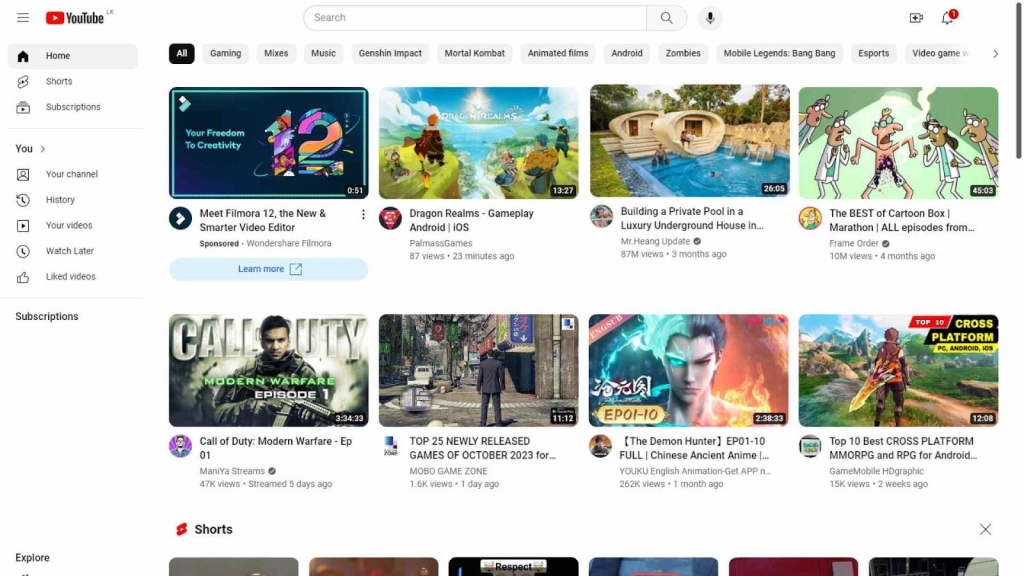The image size is (1024, 576).
Task: Show more category chips with the arrow
Action: 995,54
